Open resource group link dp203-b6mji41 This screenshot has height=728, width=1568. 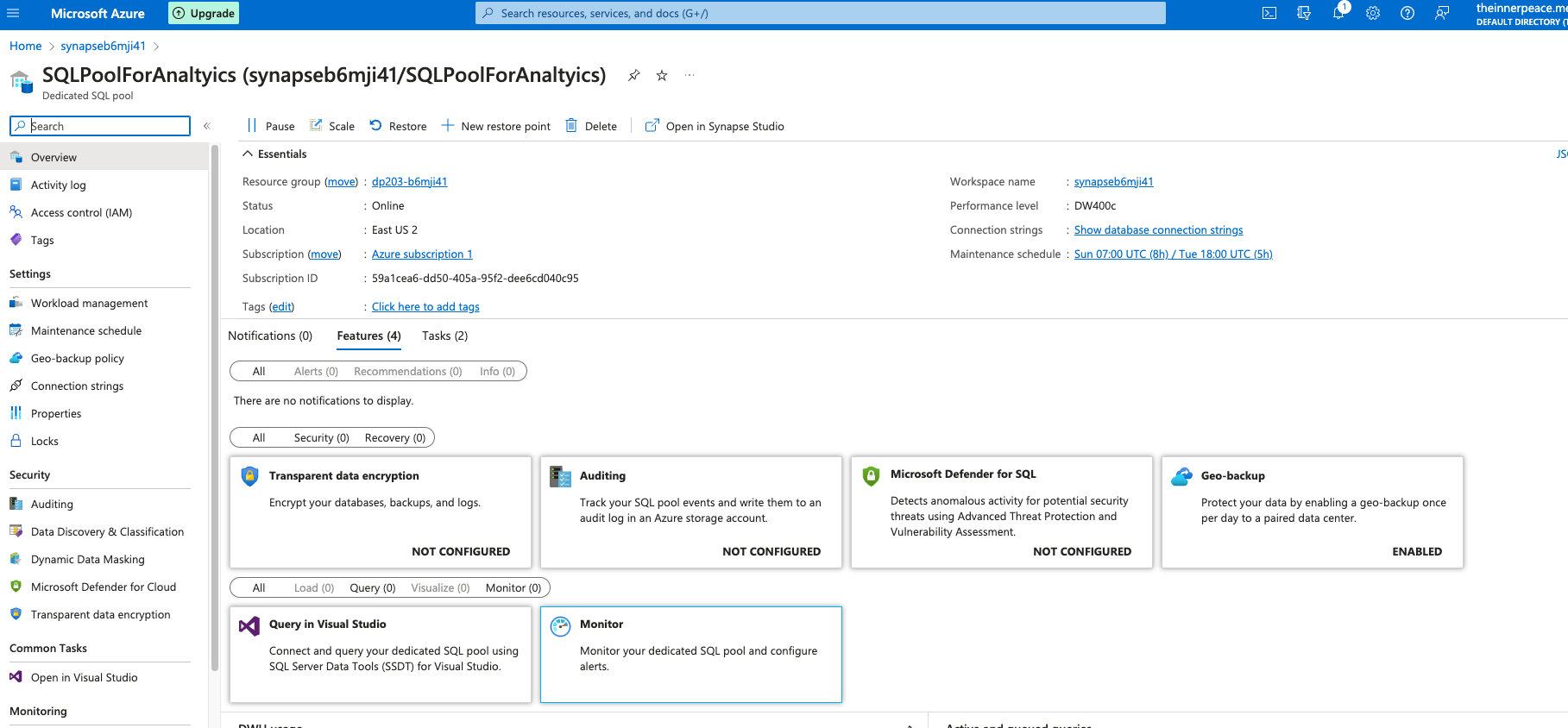tap(409, 181)
